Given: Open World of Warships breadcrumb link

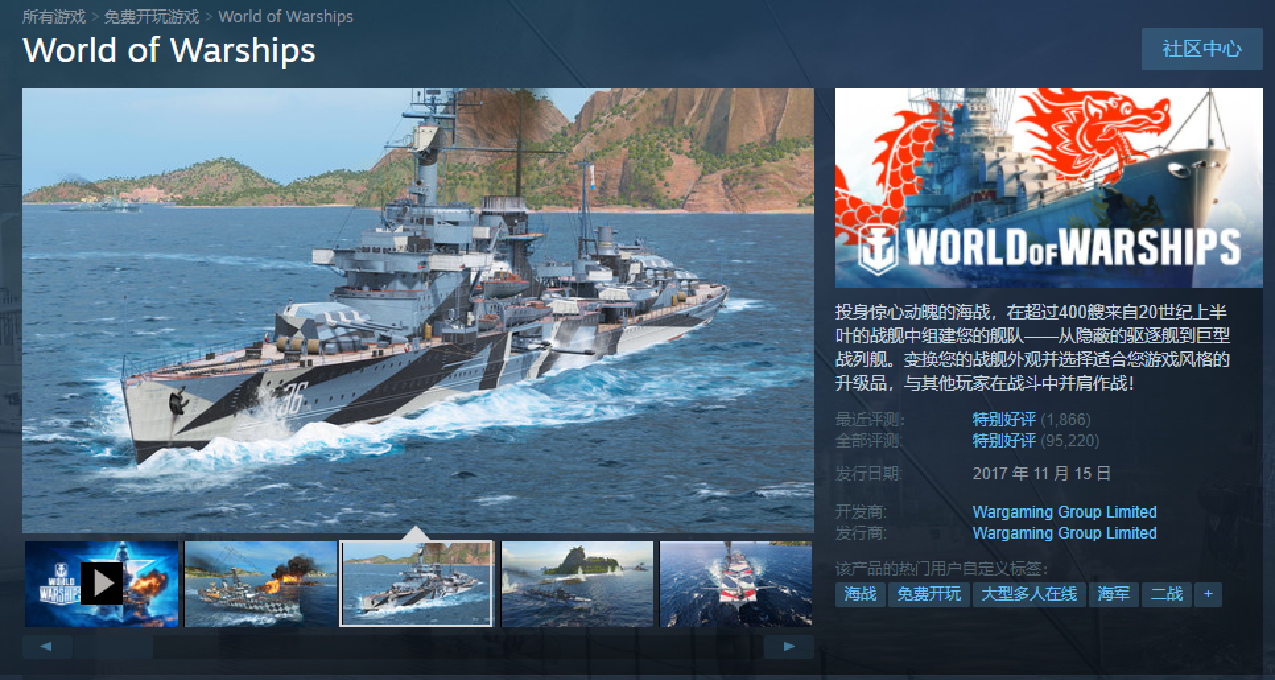Looking at the screenshot, I should click(285, 16).
